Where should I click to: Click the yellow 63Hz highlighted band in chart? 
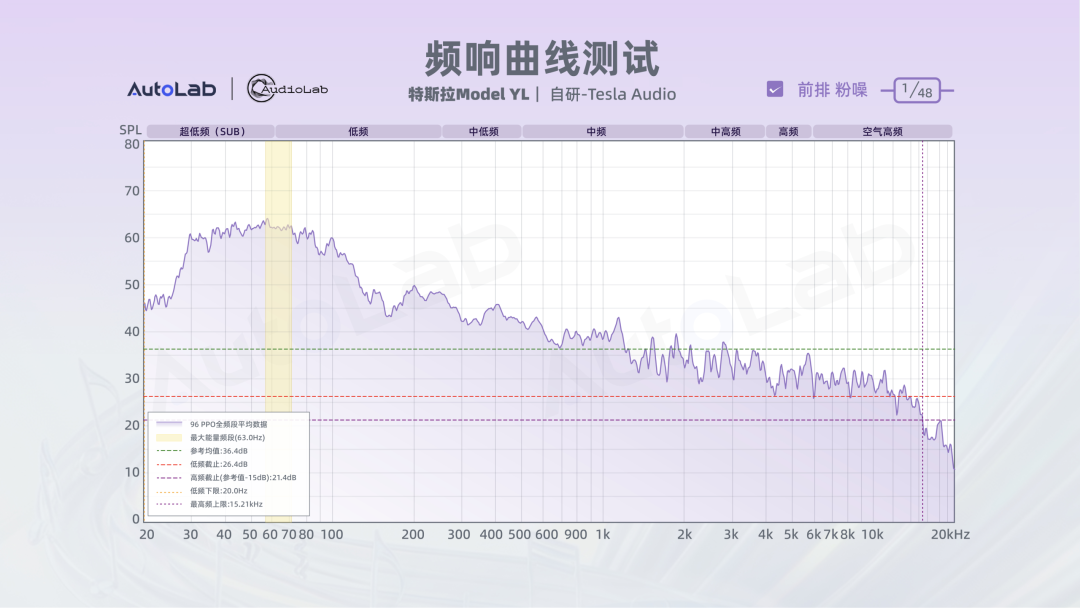(x=278, y=300)
